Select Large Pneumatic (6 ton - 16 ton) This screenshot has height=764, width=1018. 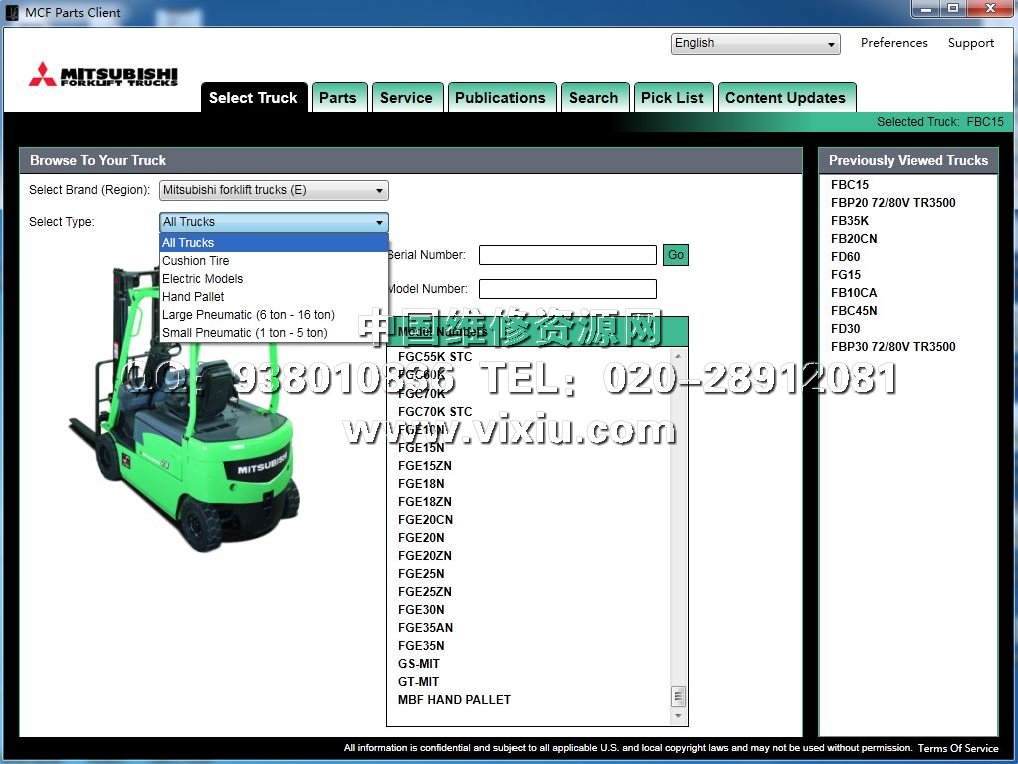pyautogui.click(x=248, y=315)
